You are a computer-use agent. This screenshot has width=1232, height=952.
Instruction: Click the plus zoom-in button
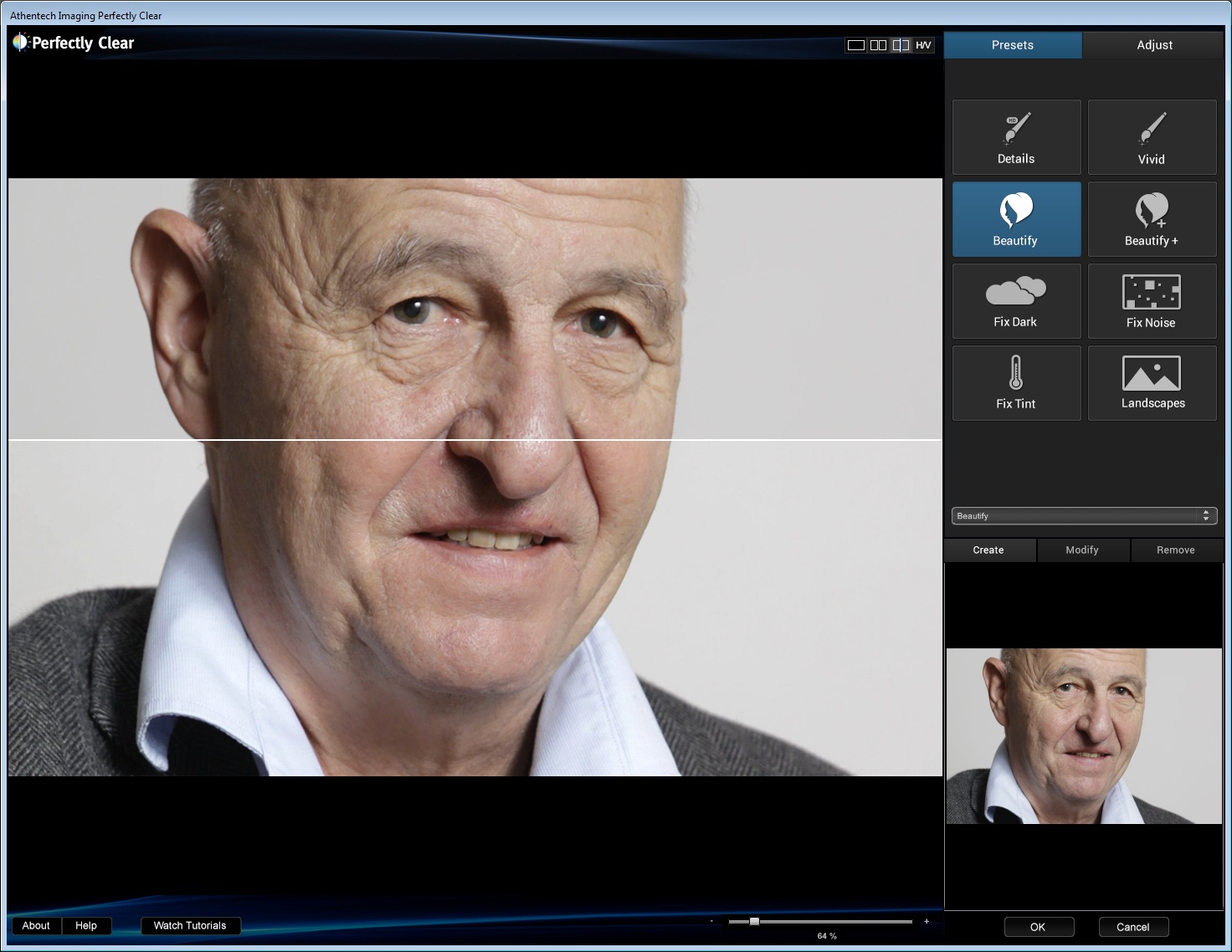927,921
